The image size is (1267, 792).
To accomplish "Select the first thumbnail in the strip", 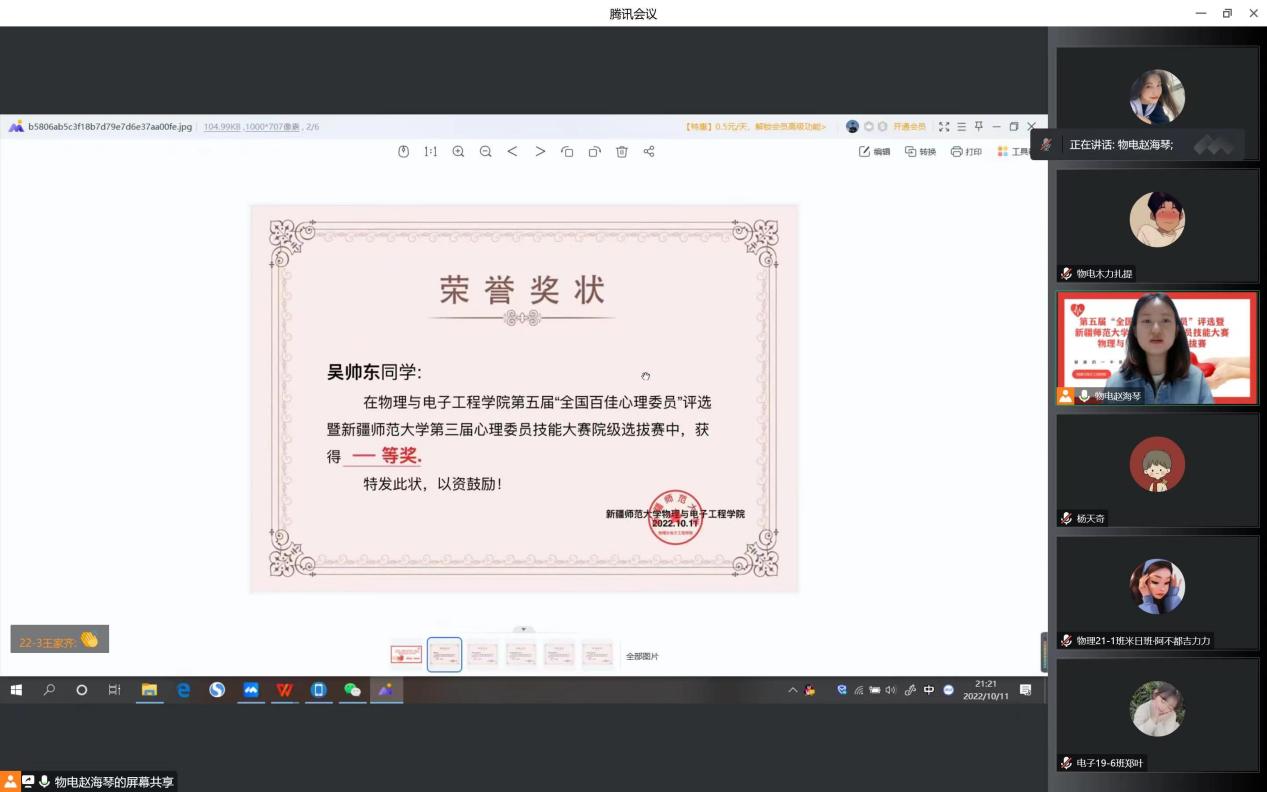I will (406, 655).
